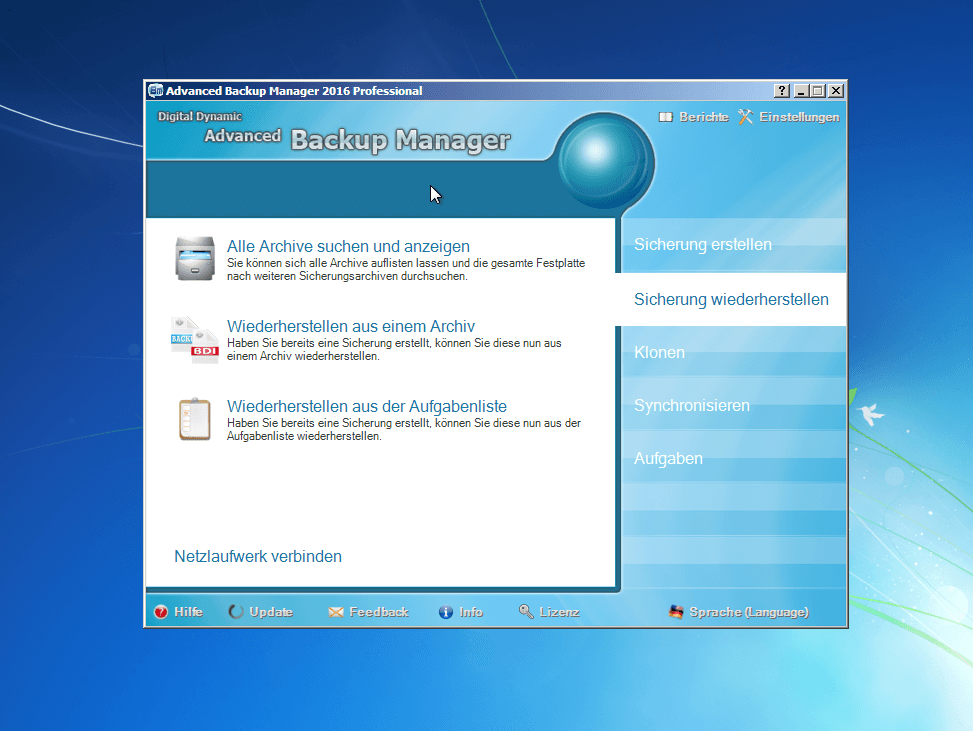Image resolution: width=973 pixels, height=731 pixels.
Task: Maximize the Backup Manager window
Action: 818,91
